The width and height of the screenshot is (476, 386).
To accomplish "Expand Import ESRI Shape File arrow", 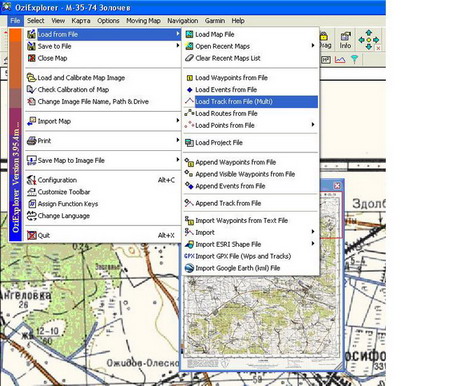I will 313,244.
